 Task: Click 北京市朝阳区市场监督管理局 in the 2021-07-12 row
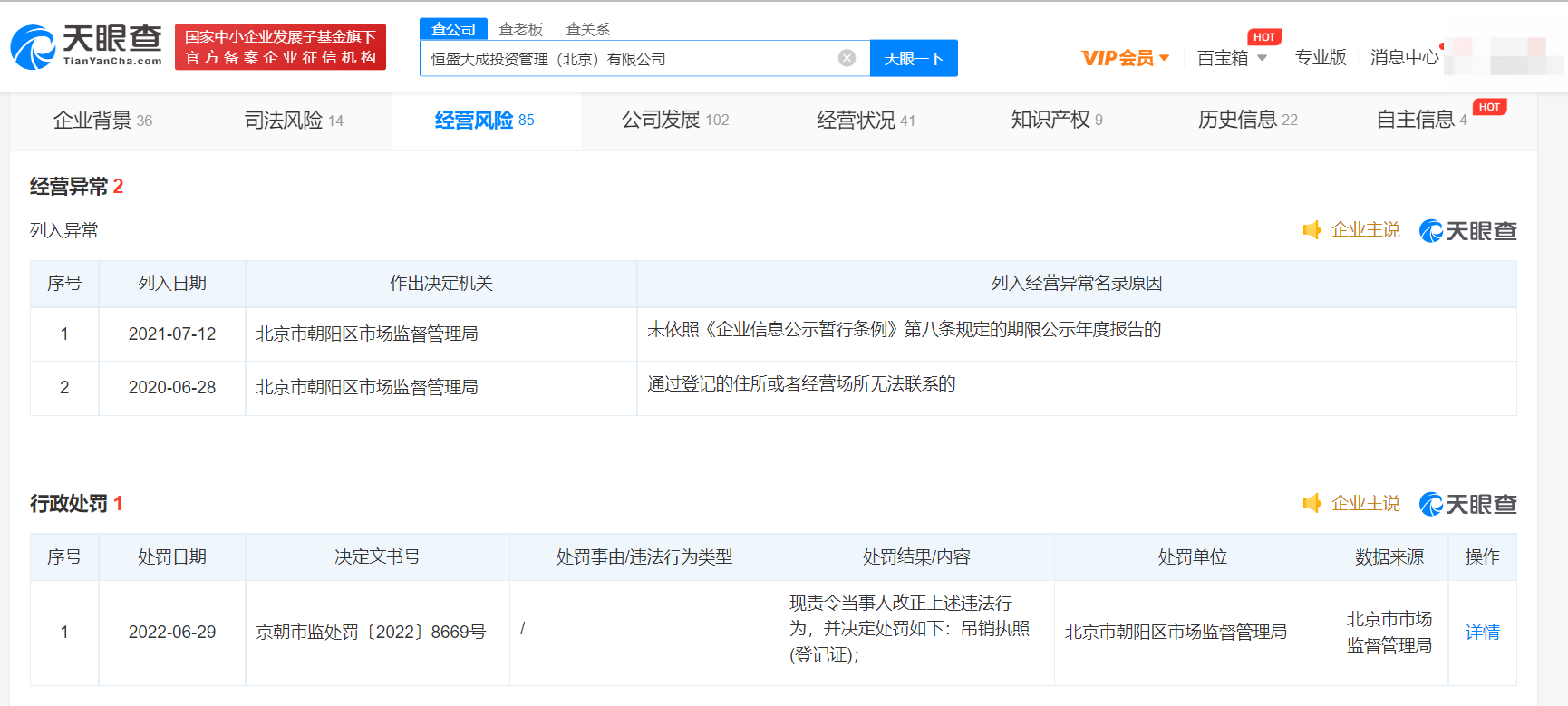pyautogui.click(x=367, y=334)
